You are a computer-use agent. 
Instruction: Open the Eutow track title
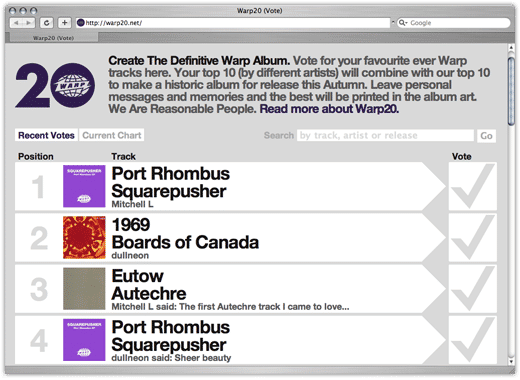(138, 276)
